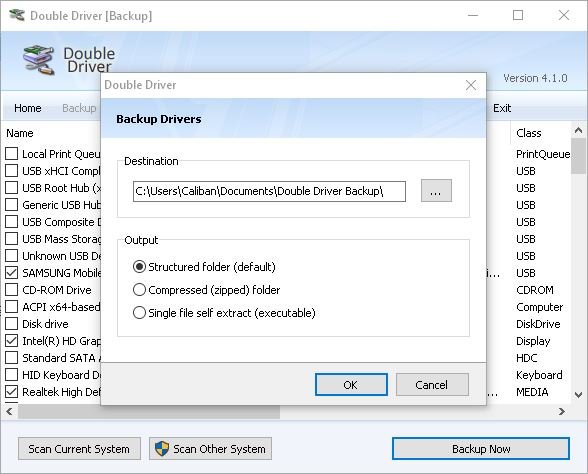Uncheck the Intel(R) HD Graphics driver
This screenshot has width=588, height=474.
click(12, 340)
